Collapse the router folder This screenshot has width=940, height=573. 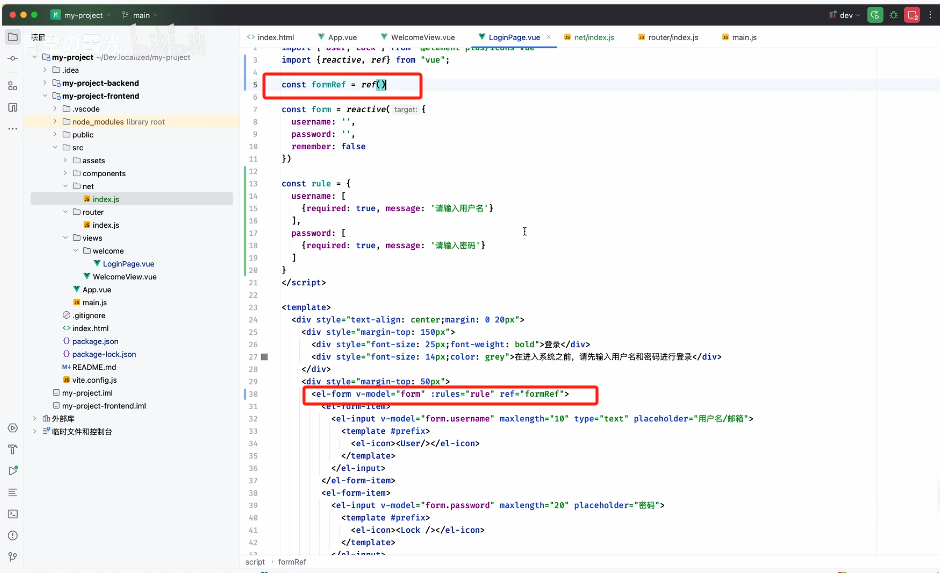tap(65, 212)
